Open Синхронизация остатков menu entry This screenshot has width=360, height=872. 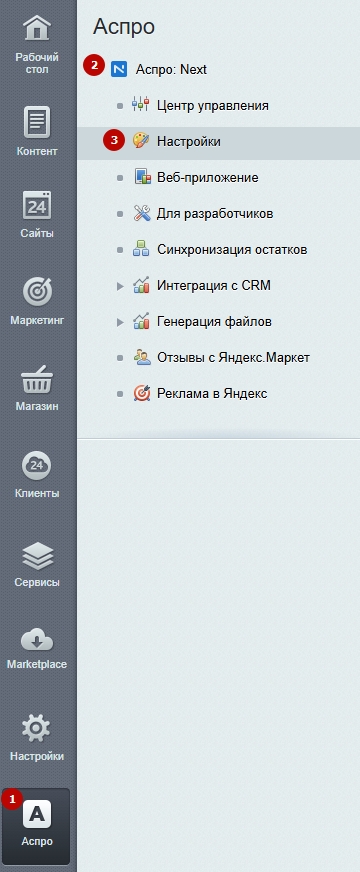click(232, 250)
